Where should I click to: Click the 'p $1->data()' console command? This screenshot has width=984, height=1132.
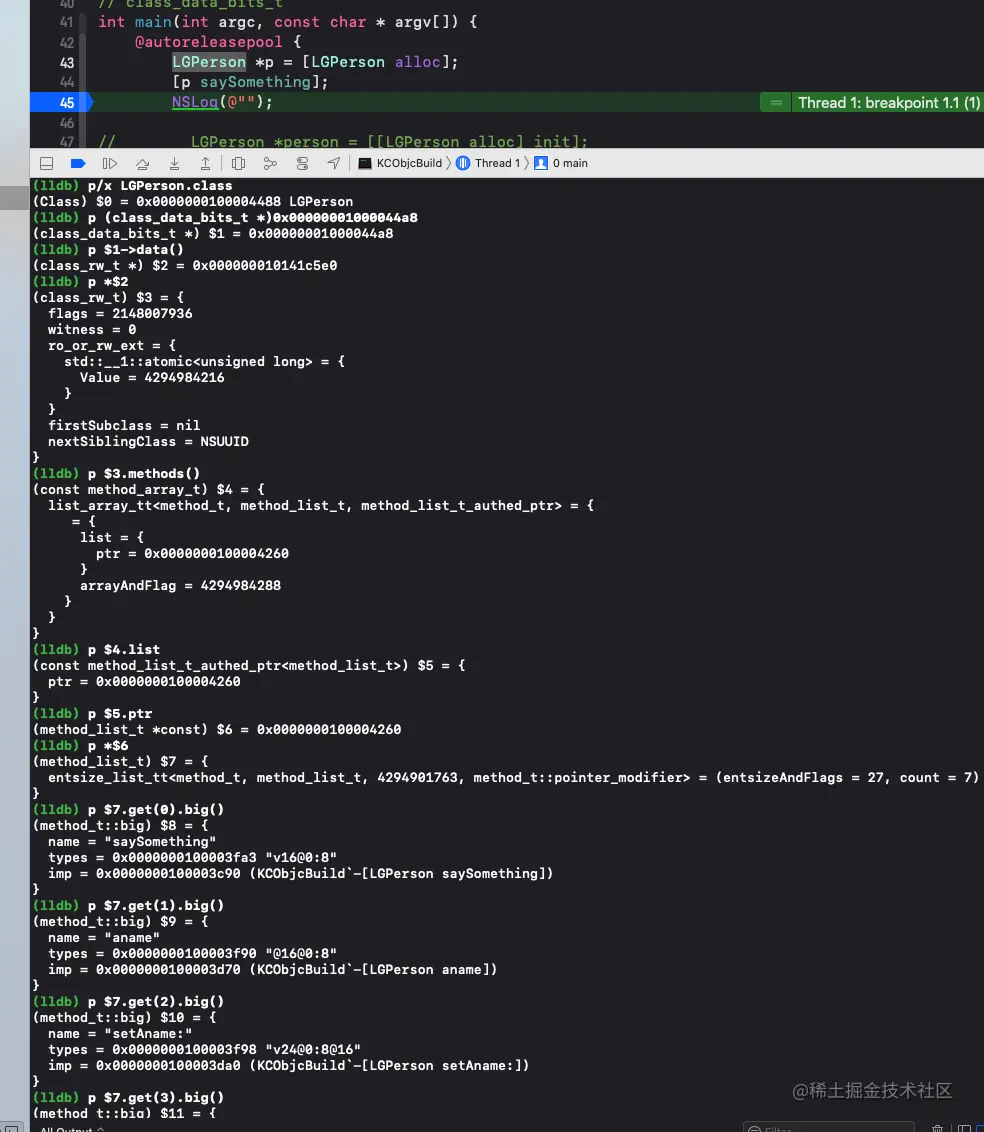tap(136, 250)
